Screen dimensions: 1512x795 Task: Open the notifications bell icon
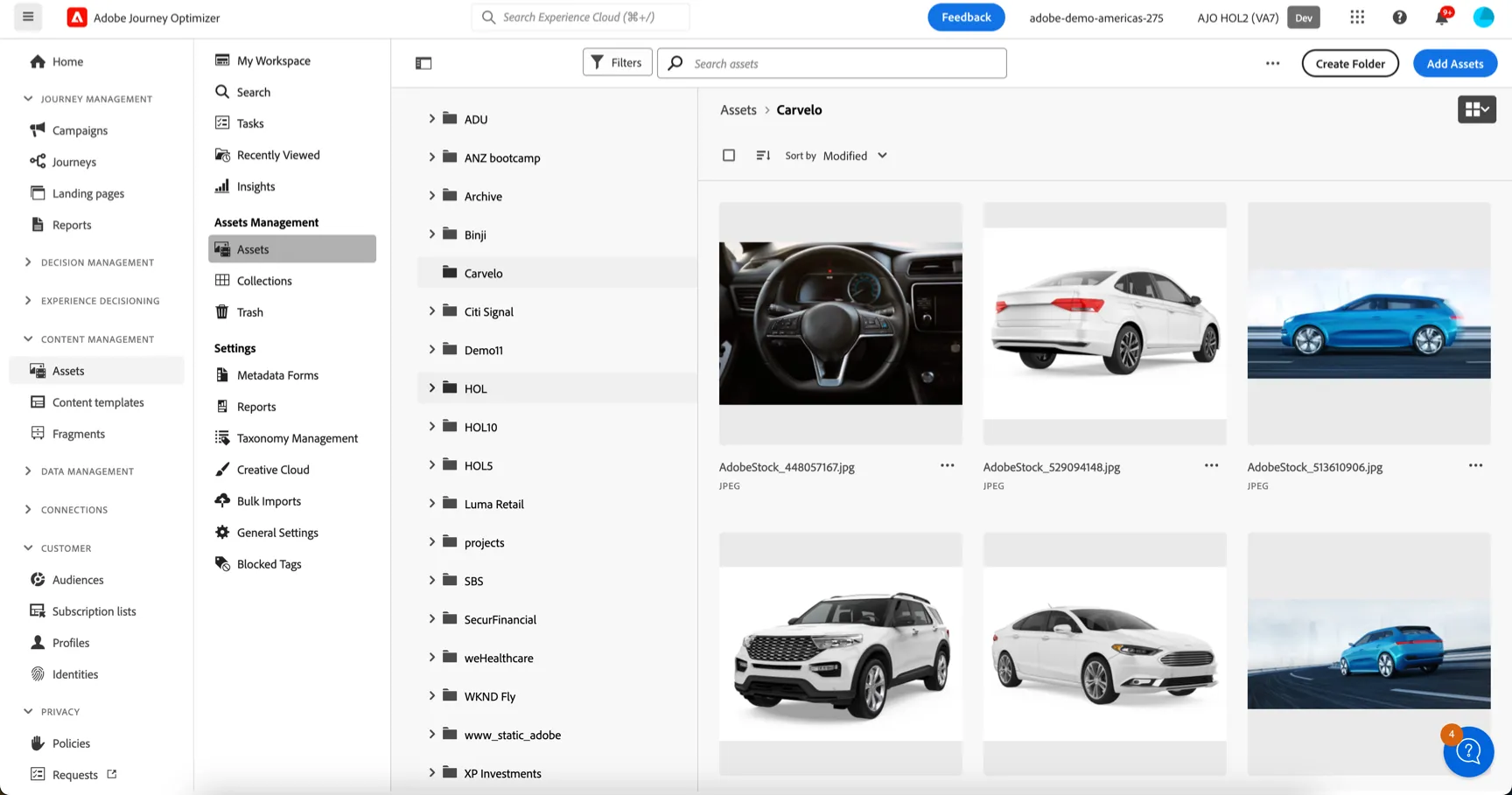pos(1442,17)
